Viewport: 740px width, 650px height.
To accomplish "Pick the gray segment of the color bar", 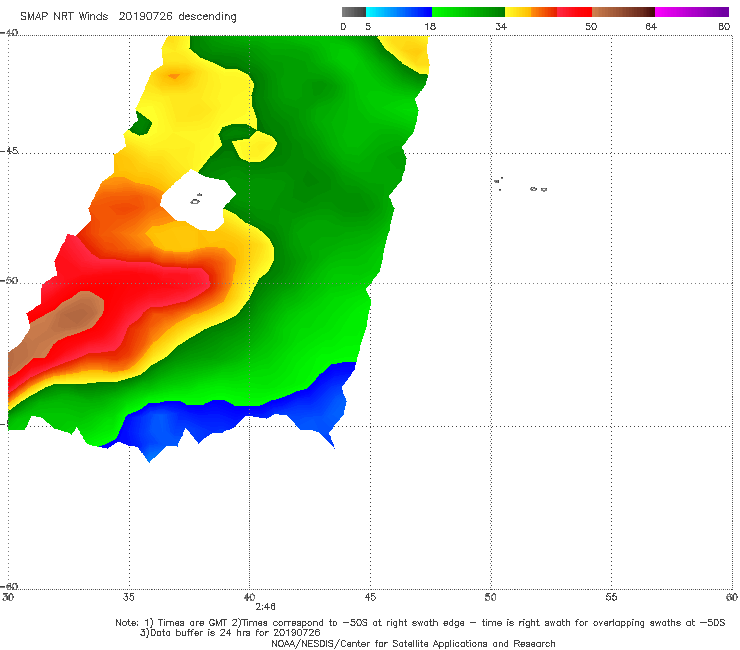I will click(354, 12).
